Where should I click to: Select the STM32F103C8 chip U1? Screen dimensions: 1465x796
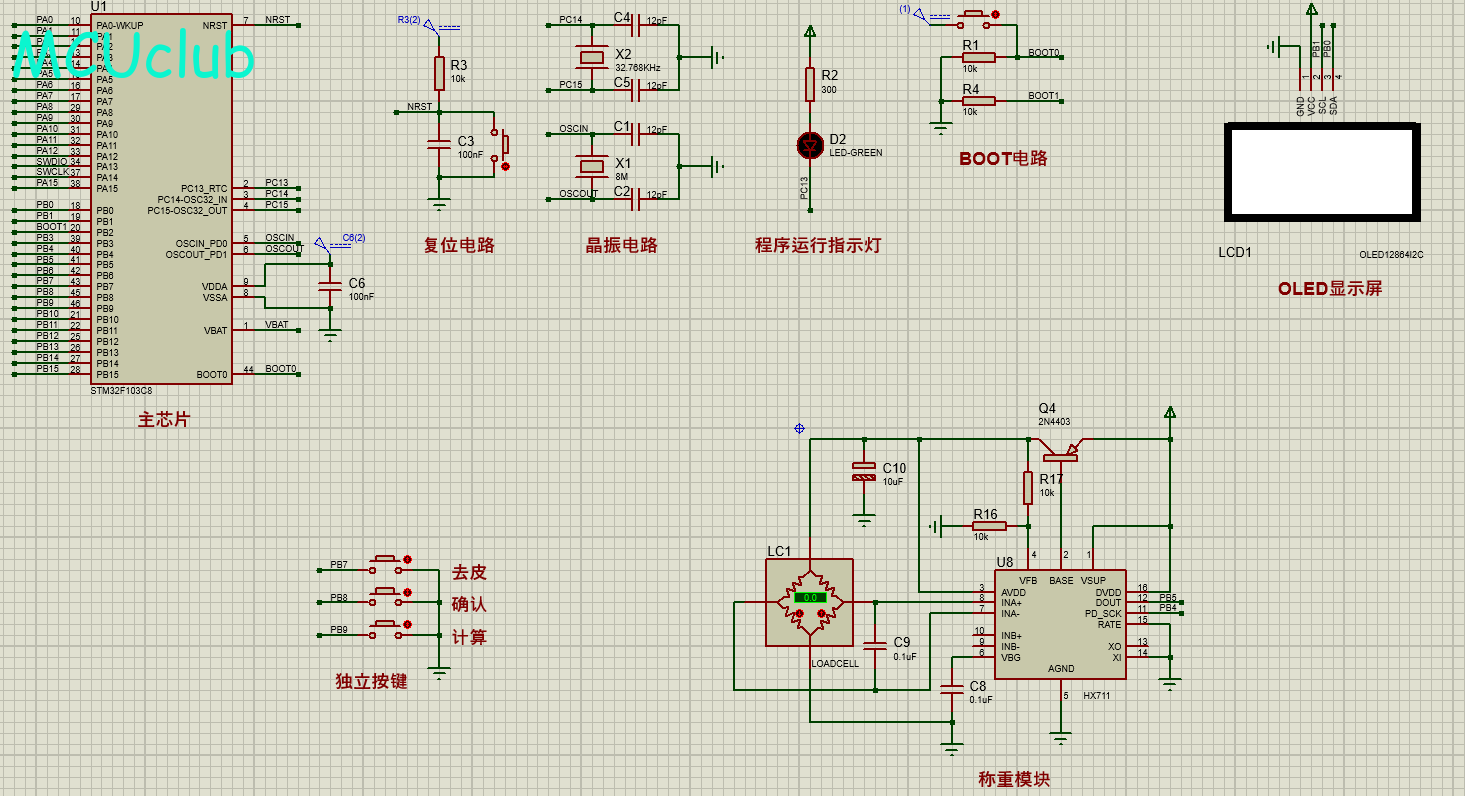[x=162, y=198]
